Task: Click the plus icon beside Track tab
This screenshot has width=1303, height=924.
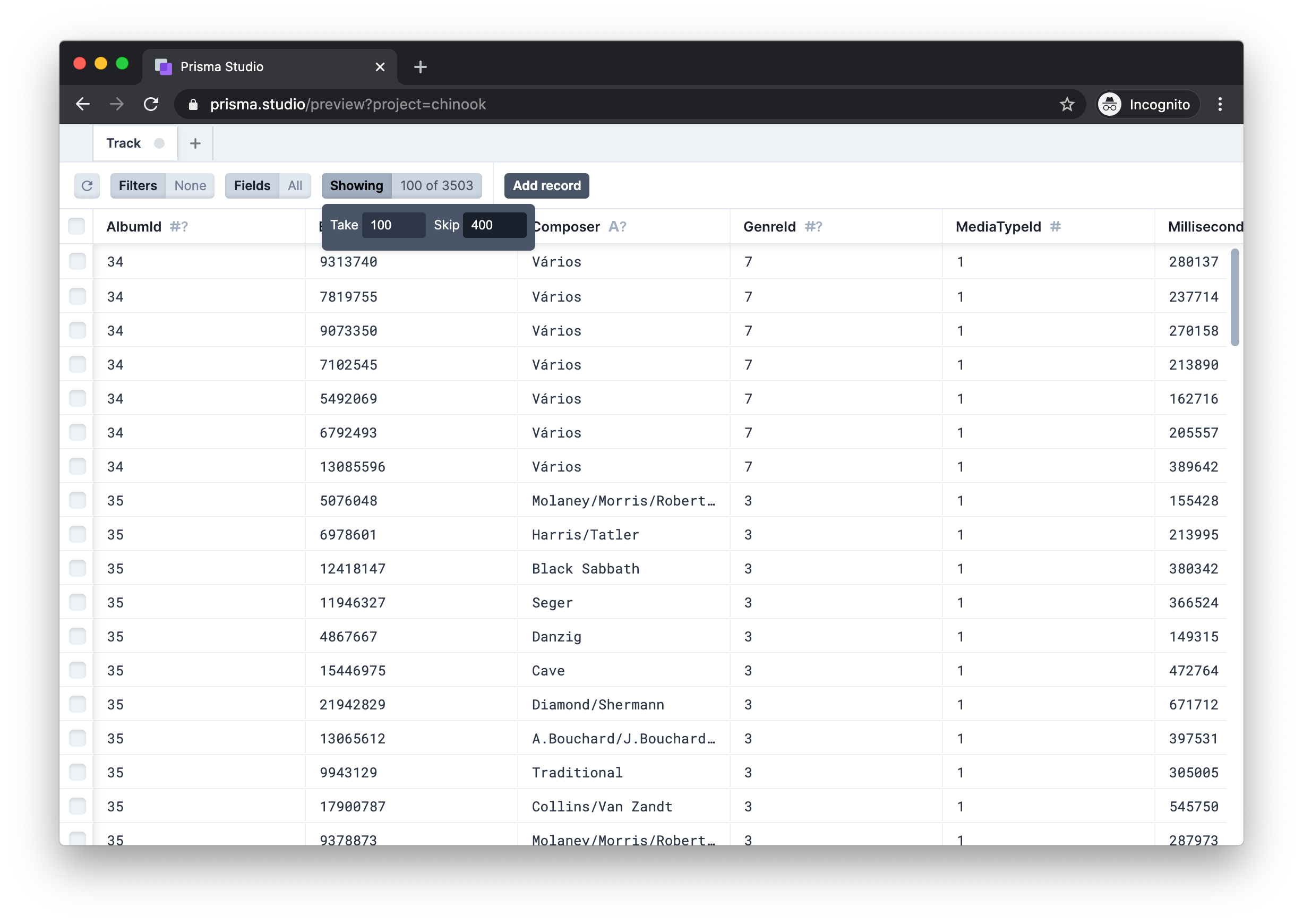Action: [195, 143]
